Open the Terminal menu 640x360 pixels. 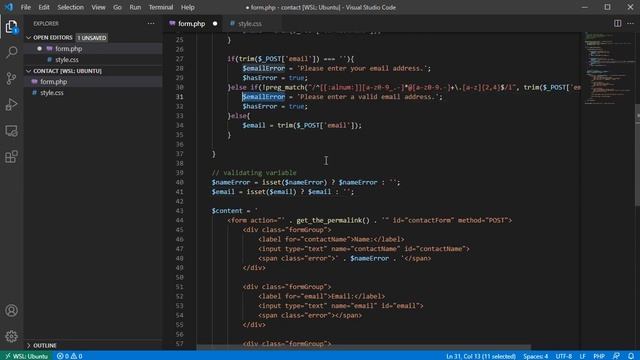[161, 7]
